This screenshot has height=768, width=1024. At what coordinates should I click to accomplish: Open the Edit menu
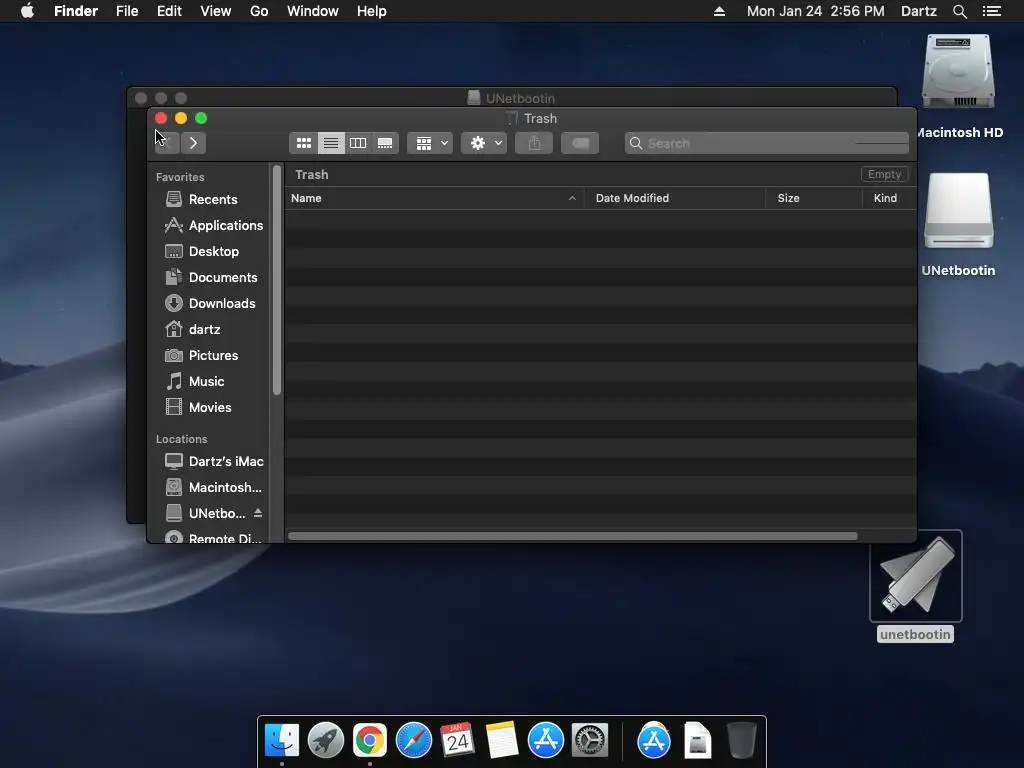tap(169, 11)
